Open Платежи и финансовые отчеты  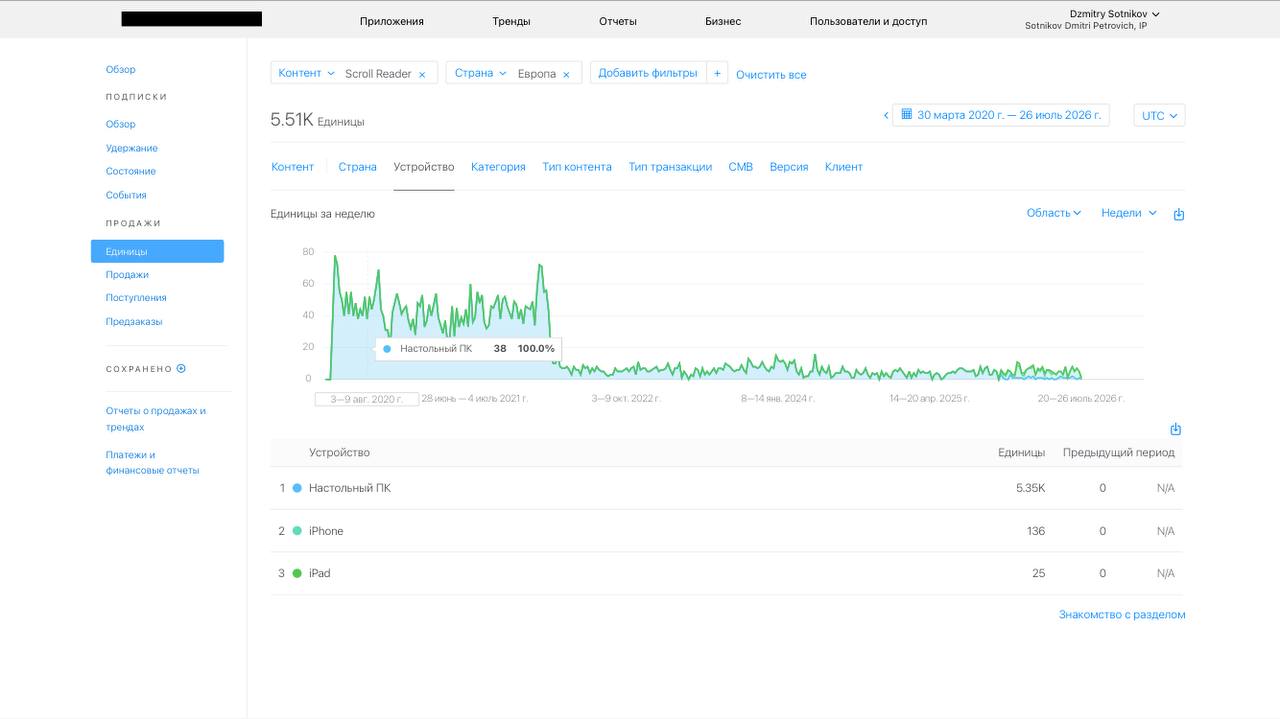[x=152, y=462]
